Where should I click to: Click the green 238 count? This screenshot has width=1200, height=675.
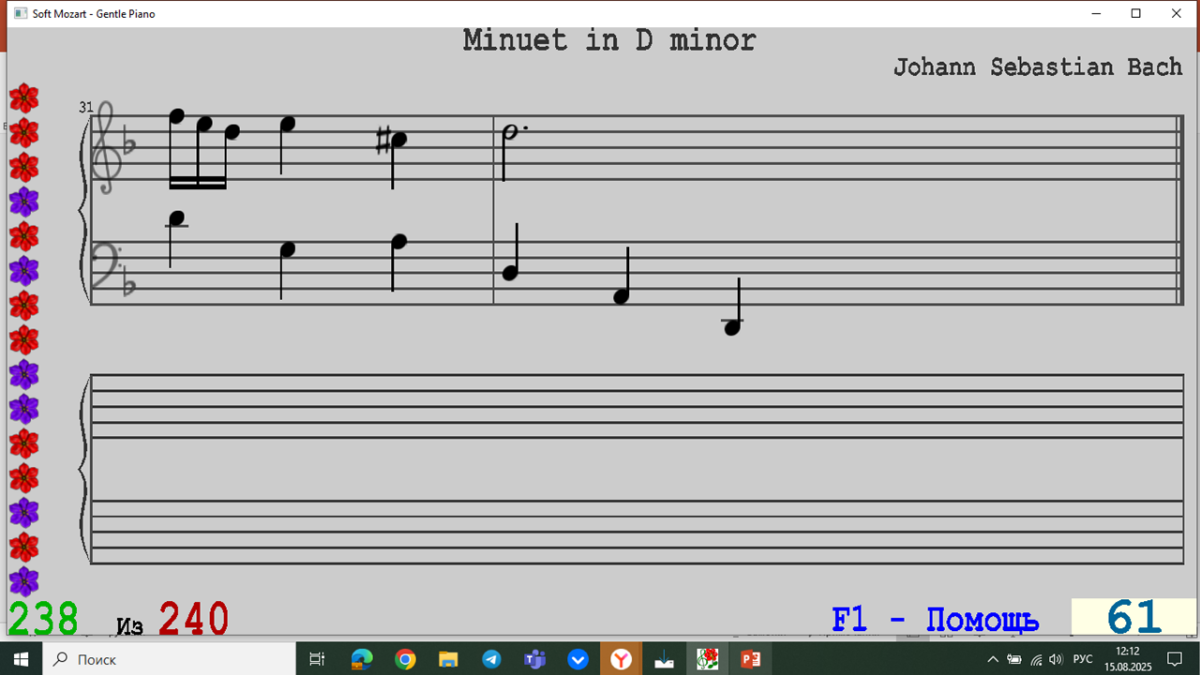[44, 619]
